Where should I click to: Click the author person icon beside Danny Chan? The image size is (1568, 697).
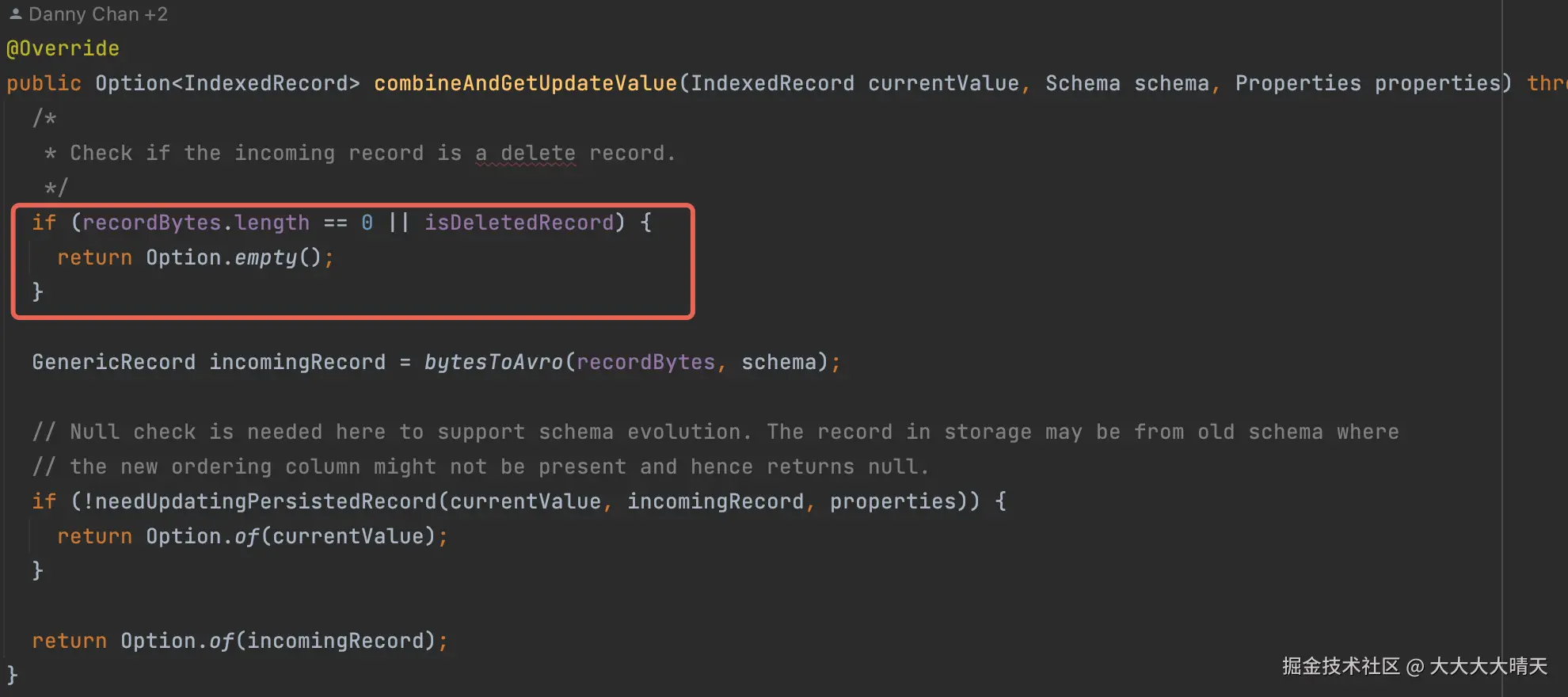[15, 13]
